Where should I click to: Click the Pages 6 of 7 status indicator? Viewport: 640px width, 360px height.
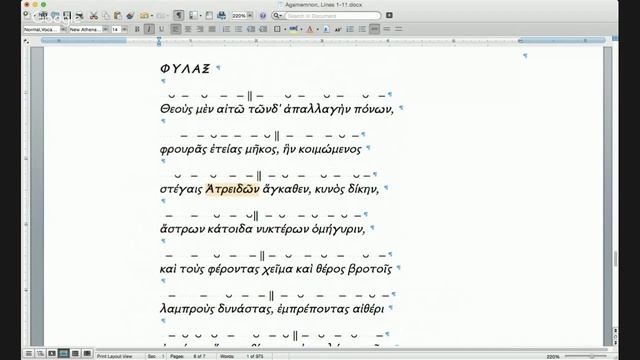coord(188,356)
